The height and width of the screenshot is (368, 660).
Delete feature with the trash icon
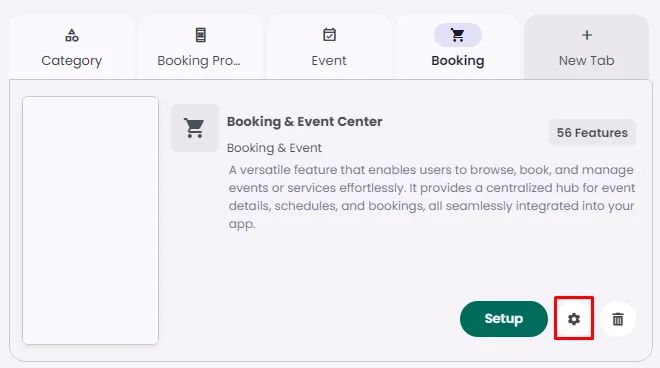point(617,319)
